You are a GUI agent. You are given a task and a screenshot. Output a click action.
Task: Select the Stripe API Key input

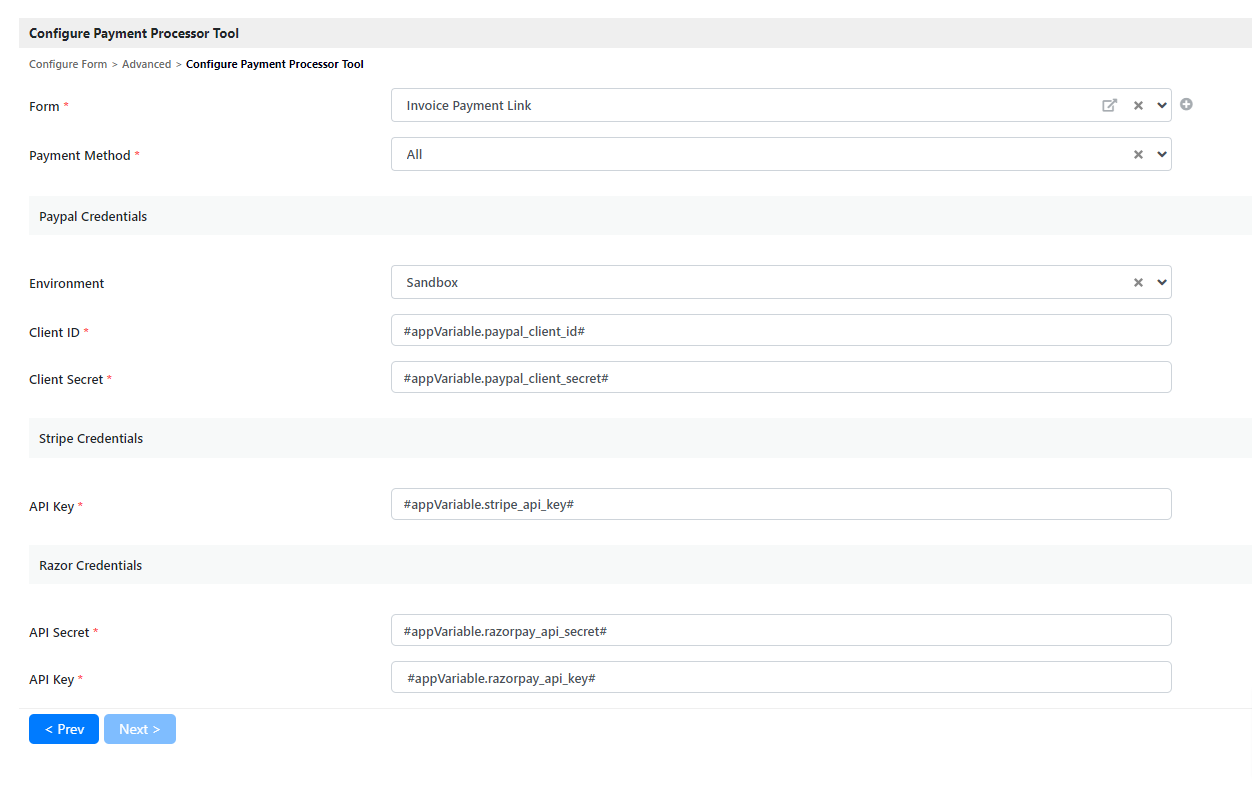click(x=780, y=504)
